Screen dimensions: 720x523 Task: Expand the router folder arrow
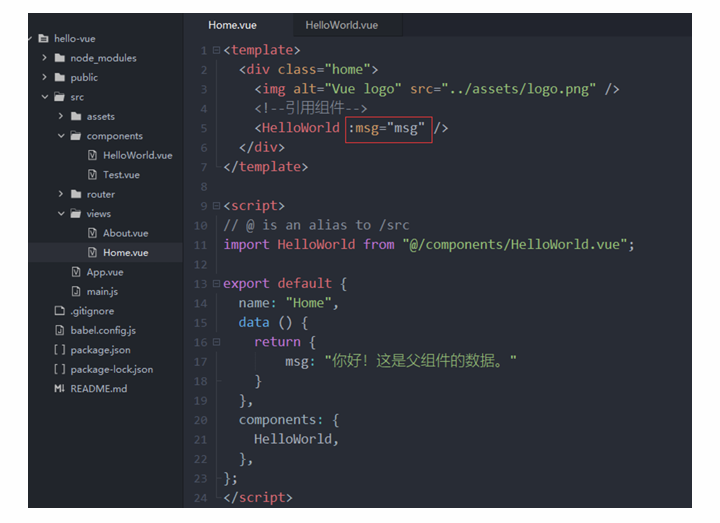[61, 194]
